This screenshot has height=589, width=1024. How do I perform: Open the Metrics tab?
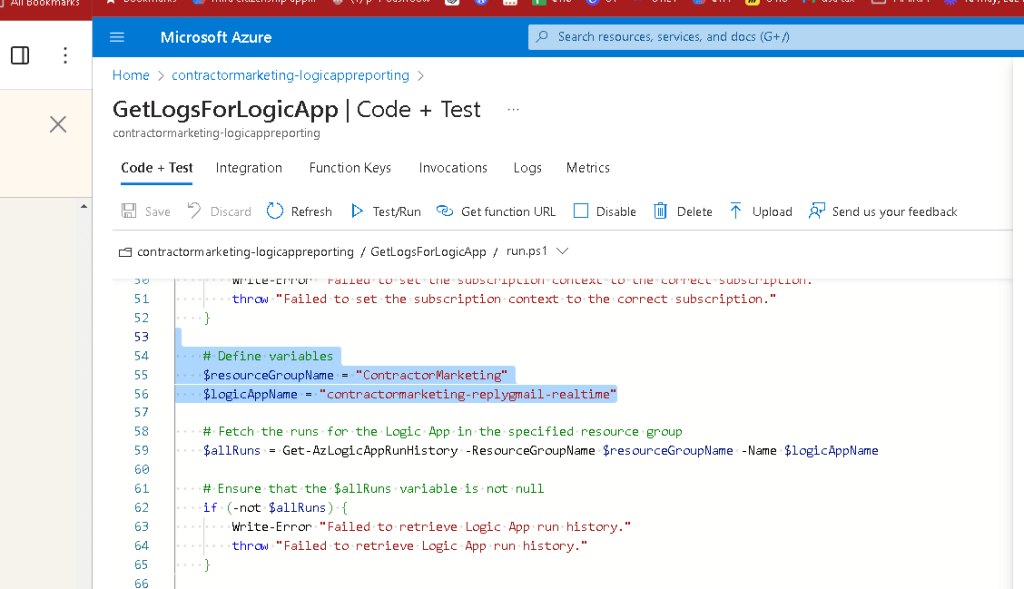click(588, 168)
